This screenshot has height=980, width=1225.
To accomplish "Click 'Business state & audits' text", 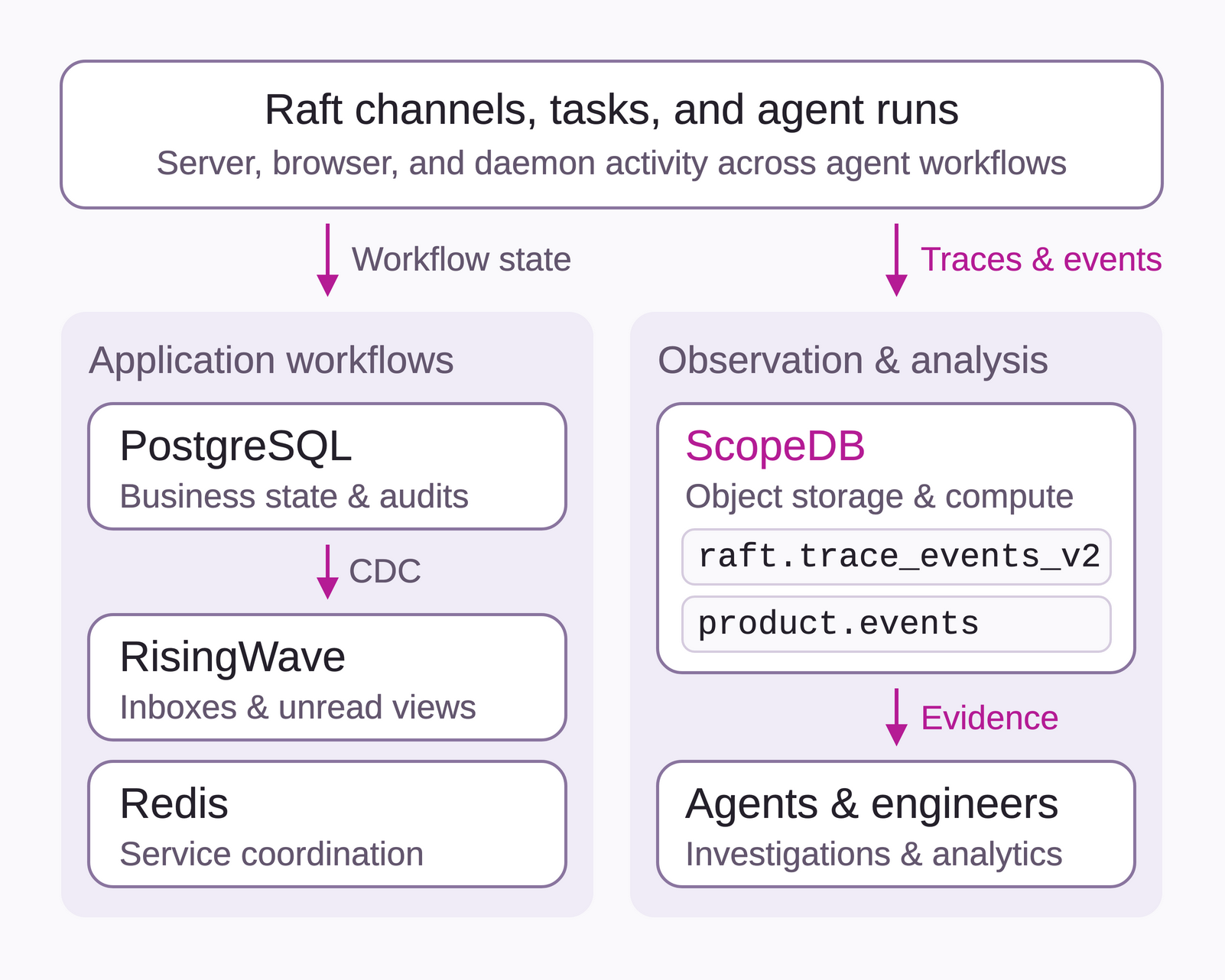I will (x=294, y=496).
